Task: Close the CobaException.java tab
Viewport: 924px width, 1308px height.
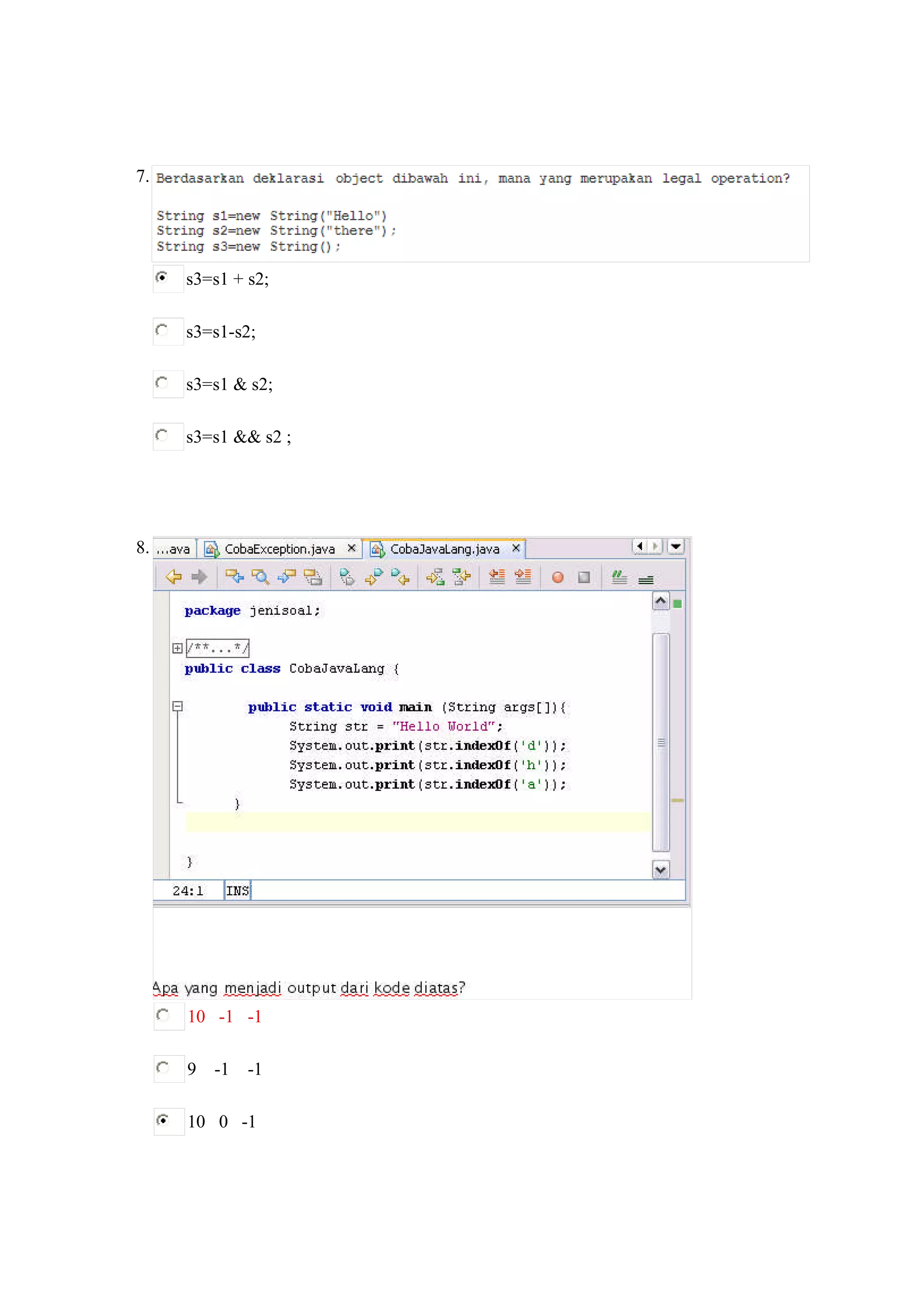Action: tap(351, 548)
